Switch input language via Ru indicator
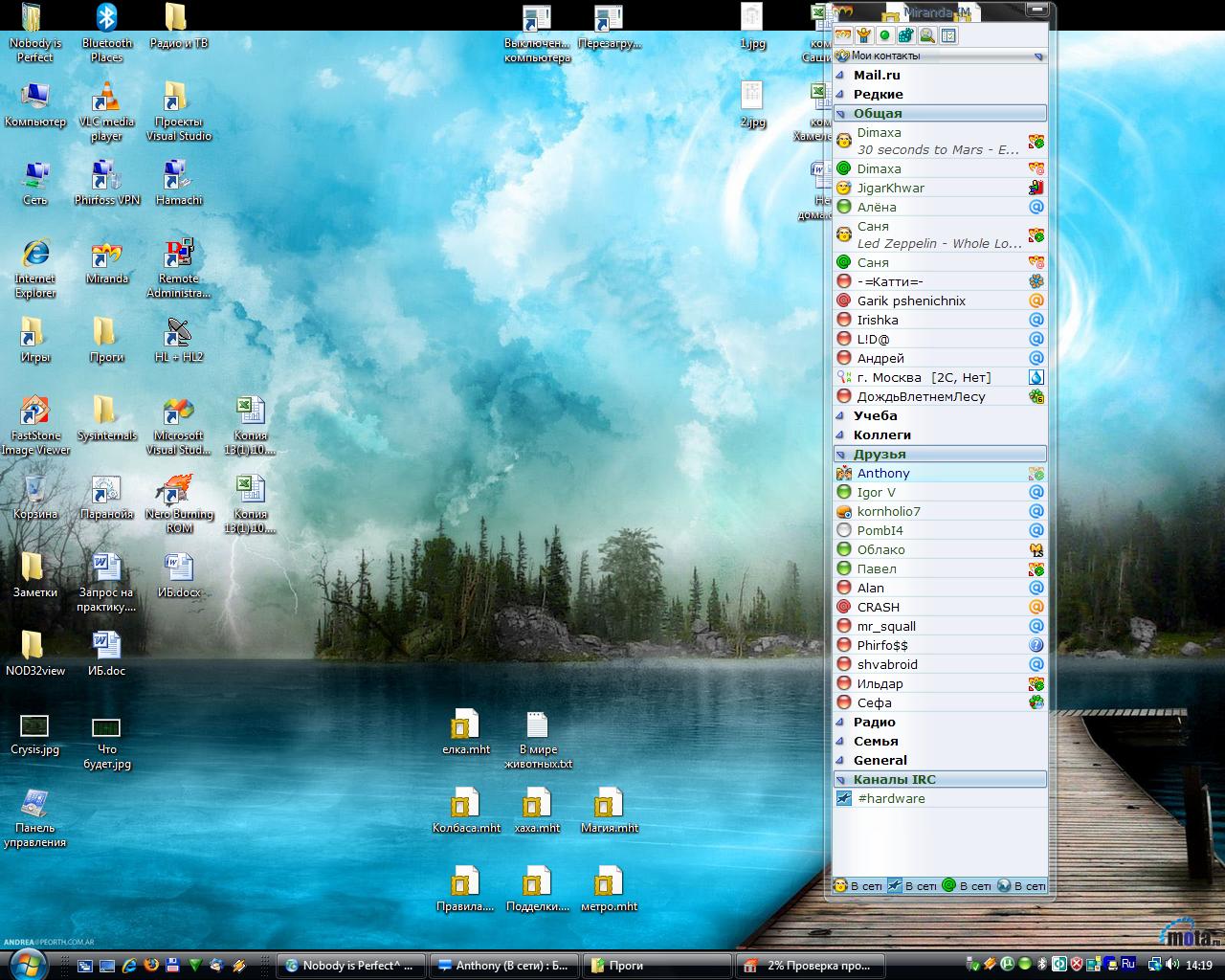 [1127, 965]
